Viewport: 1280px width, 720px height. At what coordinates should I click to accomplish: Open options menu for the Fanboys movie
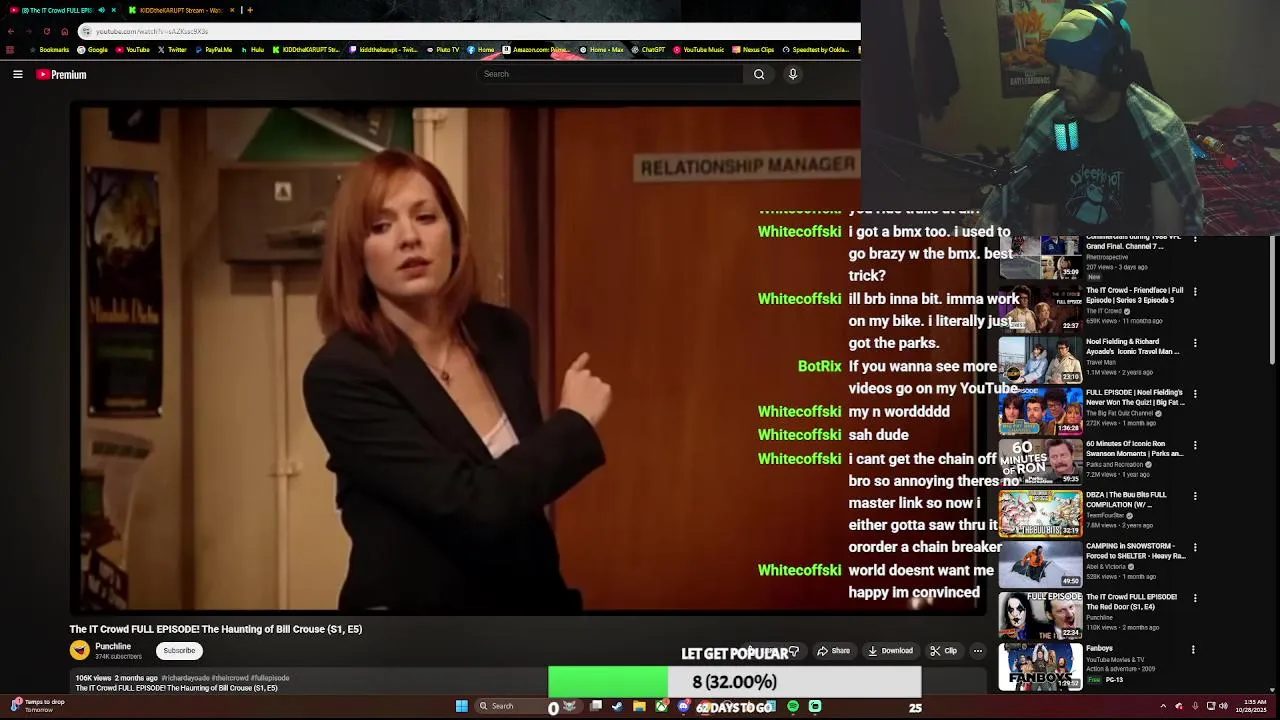coord(1194,649)
